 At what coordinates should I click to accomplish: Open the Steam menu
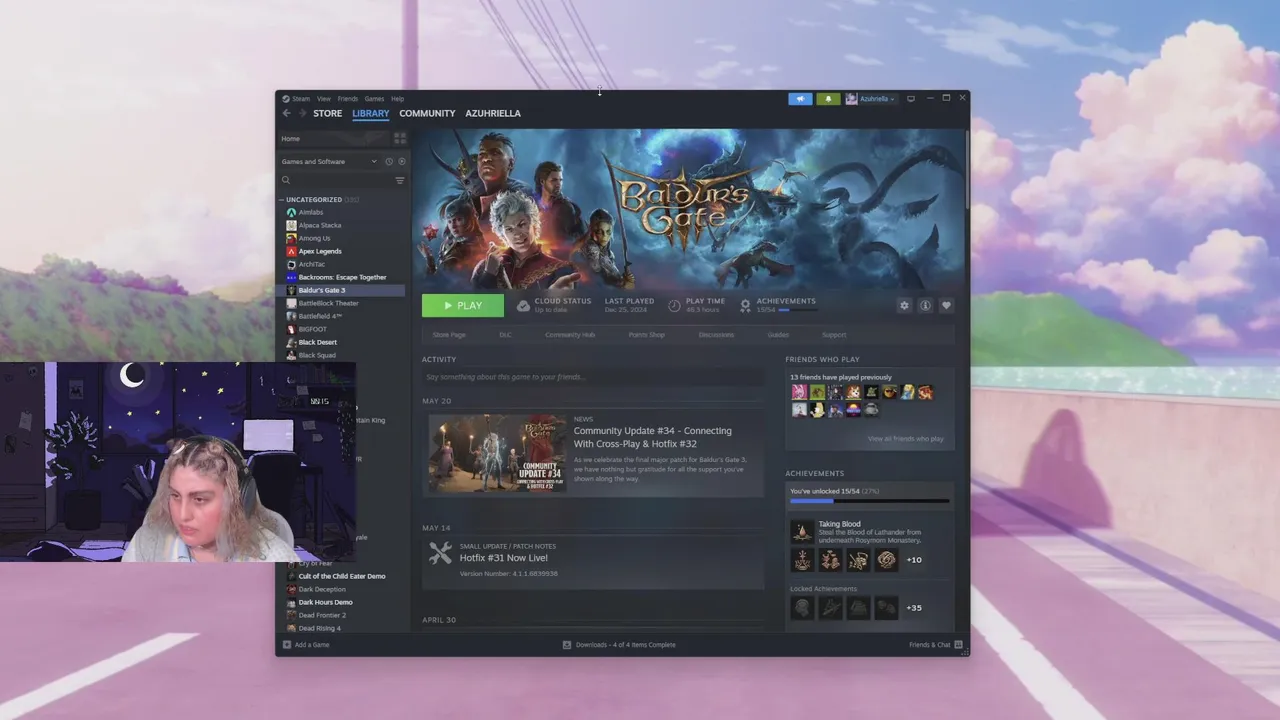pos(300,99)
